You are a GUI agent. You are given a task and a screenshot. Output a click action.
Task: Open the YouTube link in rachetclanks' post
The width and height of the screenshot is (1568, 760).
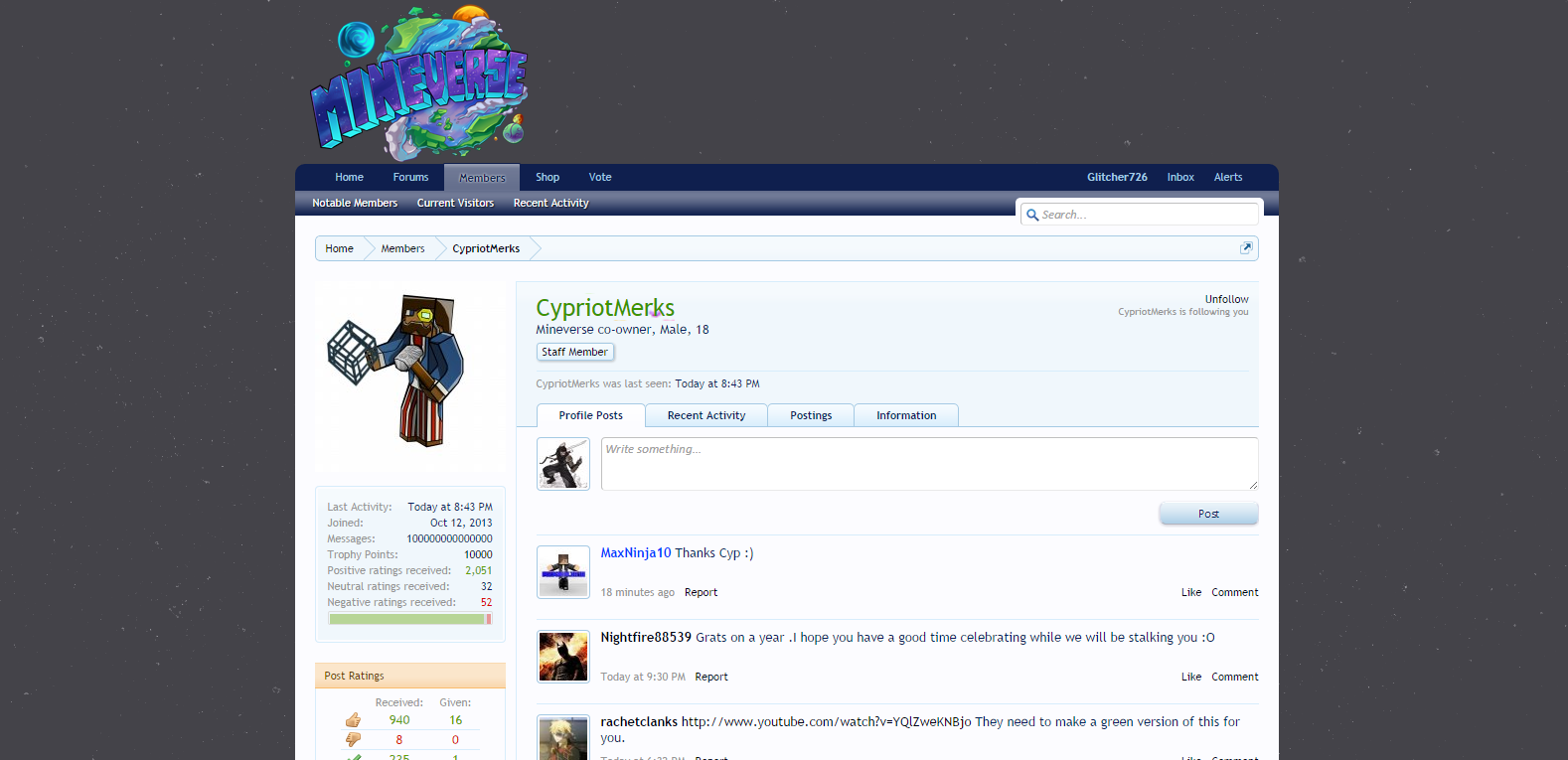pos(827,722)
